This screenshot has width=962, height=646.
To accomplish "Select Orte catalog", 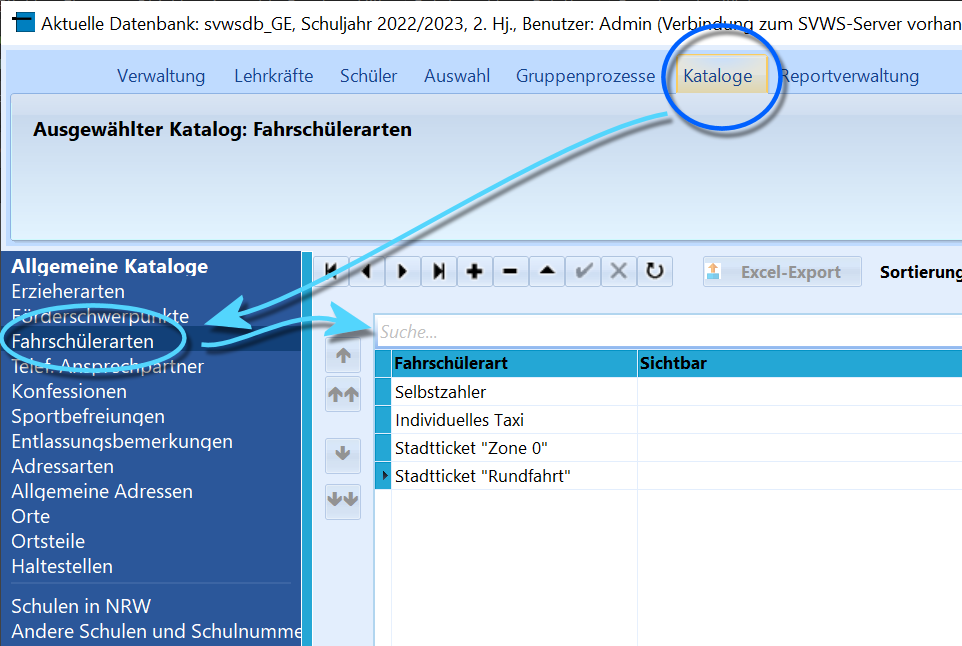I will pos(31,517).
